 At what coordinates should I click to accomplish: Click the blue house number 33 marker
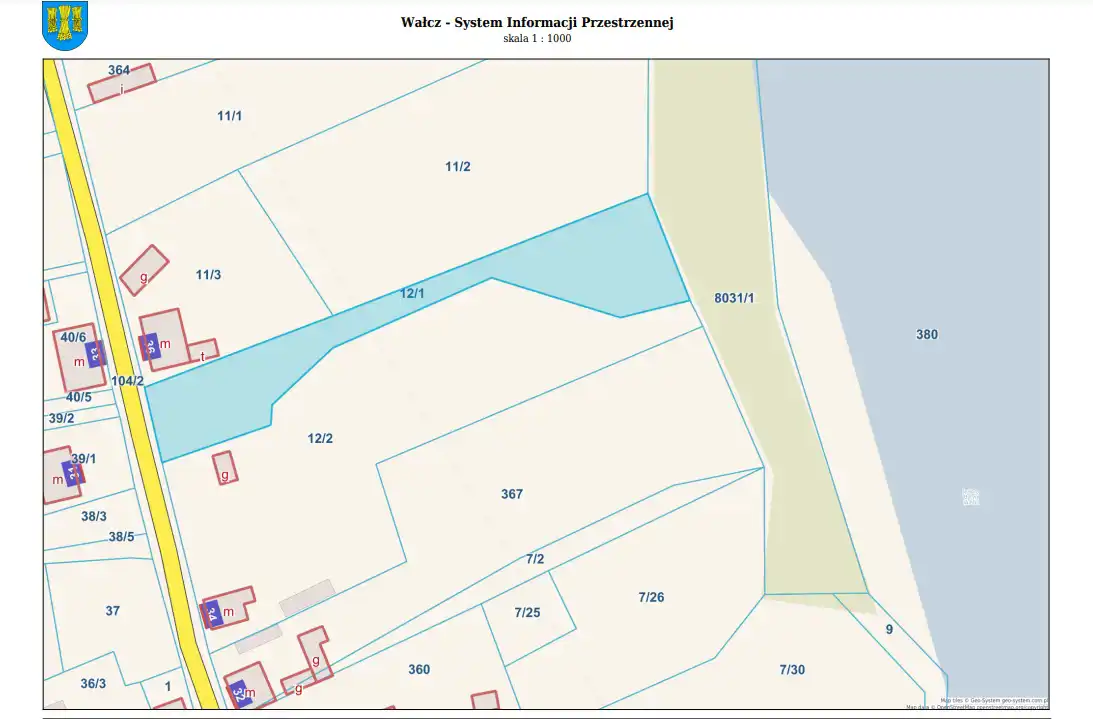click(x=95, y=353)
